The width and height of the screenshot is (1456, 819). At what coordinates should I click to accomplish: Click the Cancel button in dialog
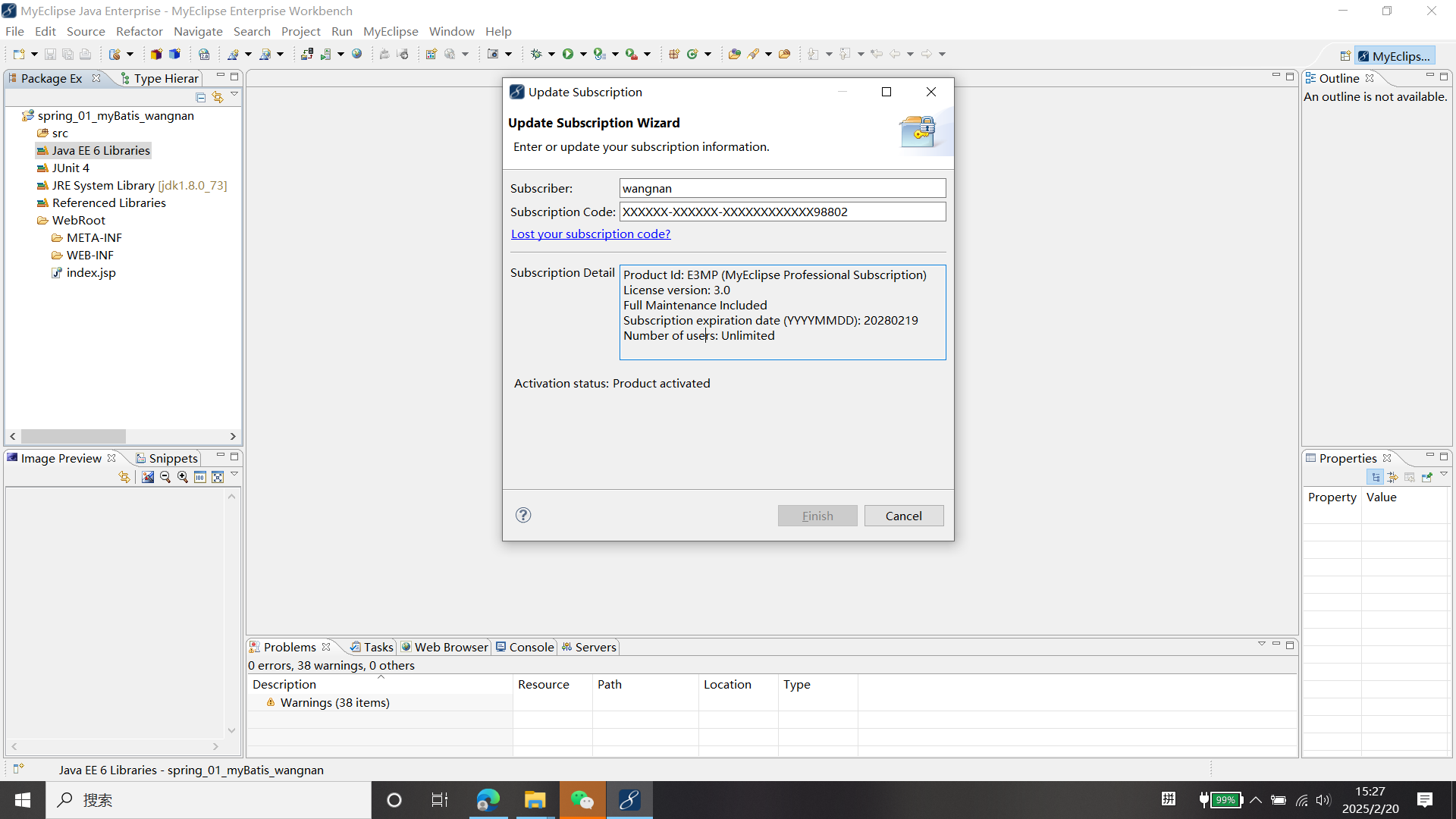click(x=904, y=516)
